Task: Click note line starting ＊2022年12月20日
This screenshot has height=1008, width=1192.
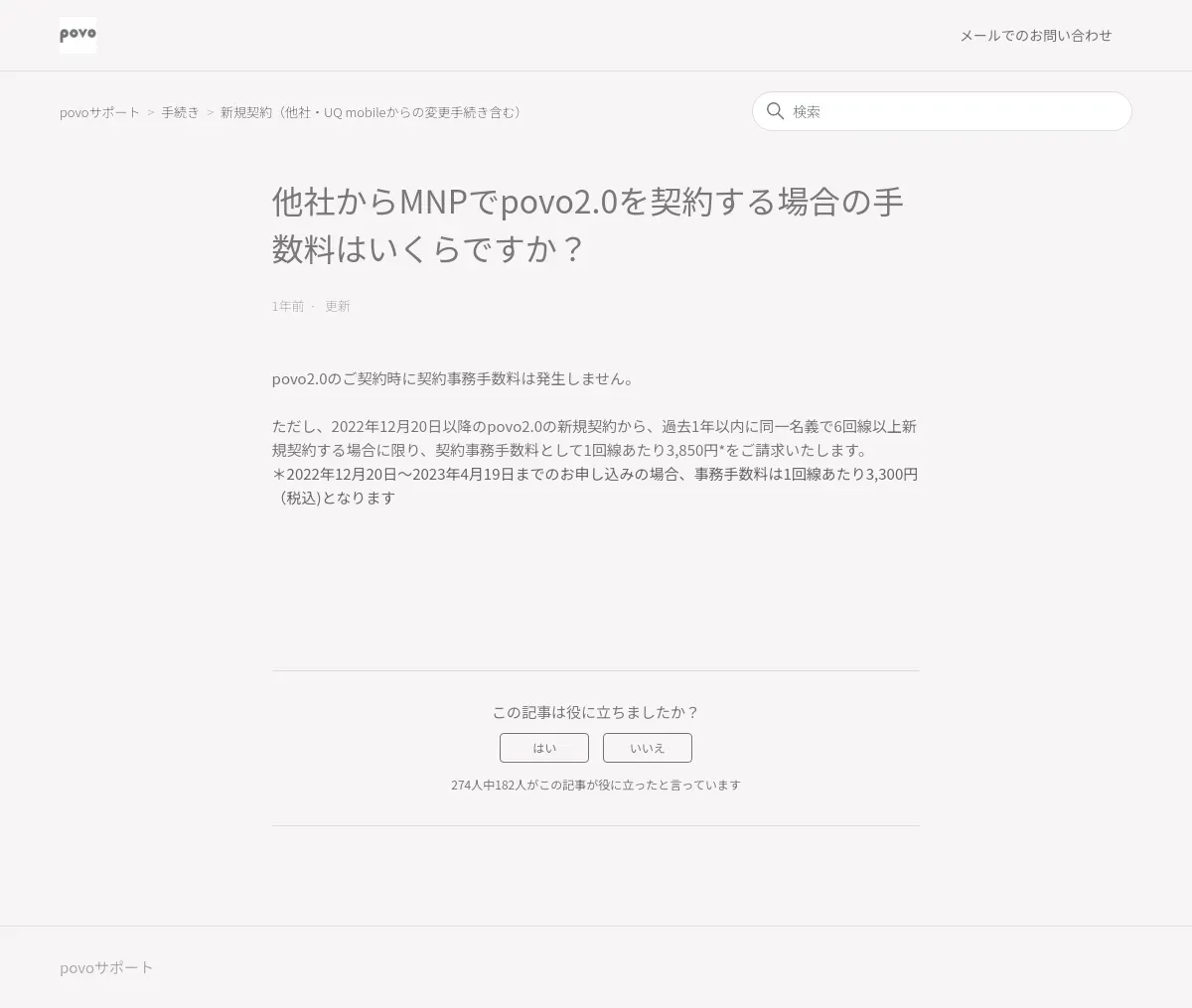Action: (595, 486)
